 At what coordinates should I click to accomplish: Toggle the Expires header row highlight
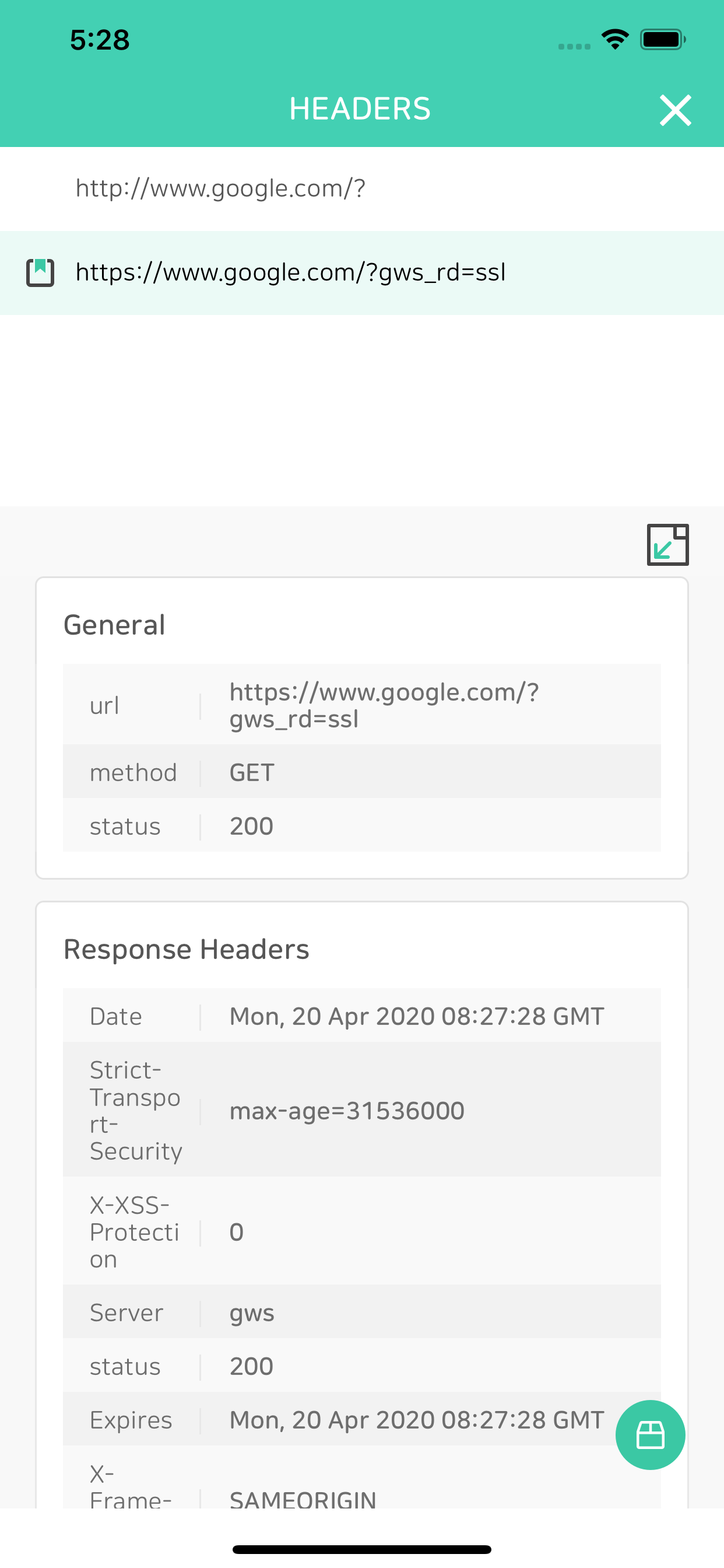click(362, 1419)
